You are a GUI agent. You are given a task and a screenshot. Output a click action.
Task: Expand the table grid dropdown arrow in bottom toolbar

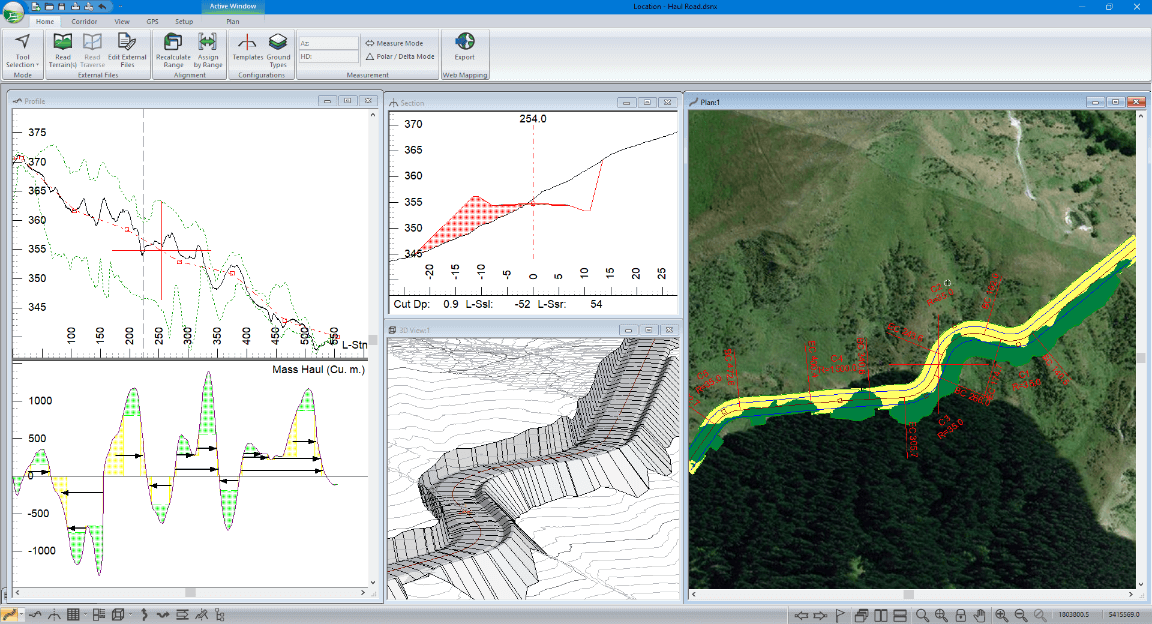86,615
